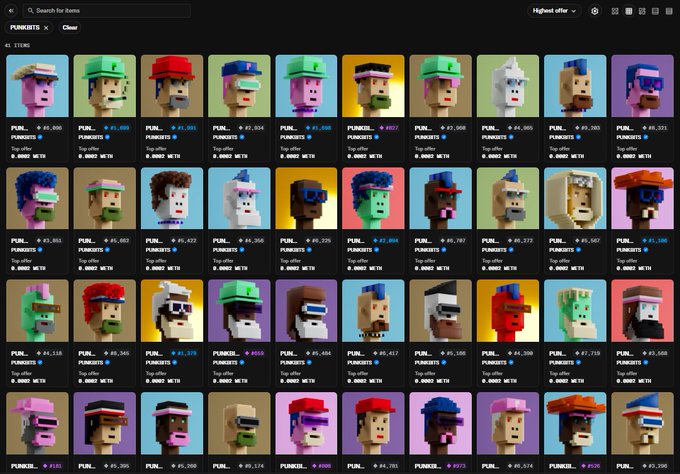This screenshot has height=474, width=680.
Task: Click verified badge on black-bearded punk card
Action: click(x=645, y=363)
